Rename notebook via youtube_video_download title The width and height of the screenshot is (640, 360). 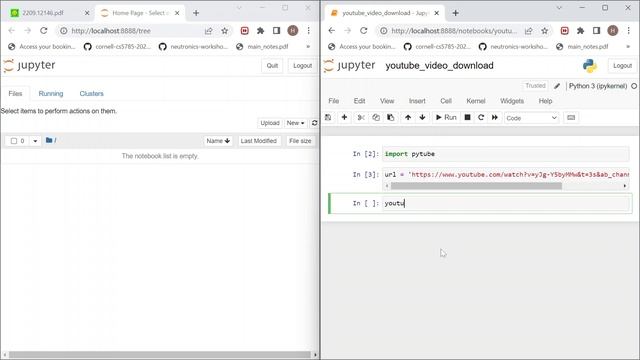(439, 66)
